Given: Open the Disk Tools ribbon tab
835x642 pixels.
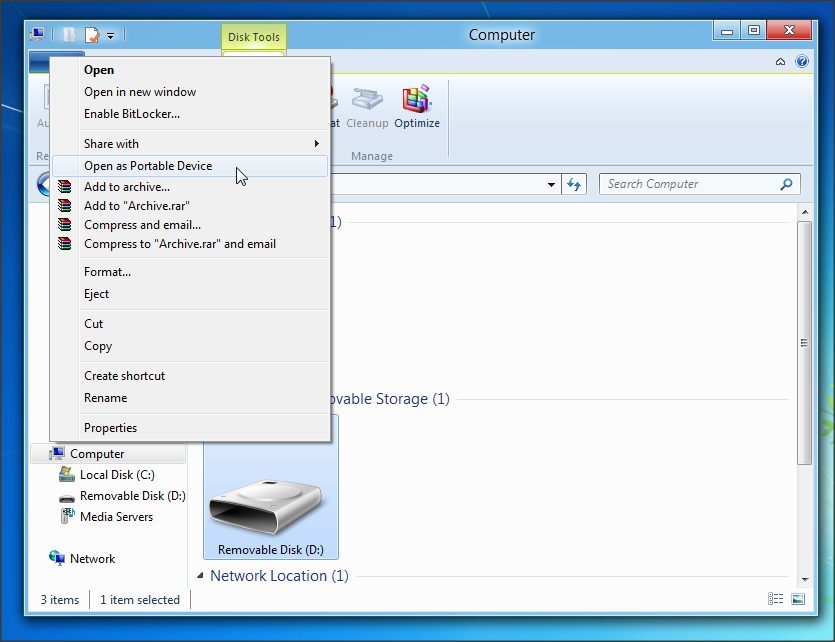Looking at the screenshot, I should click(254, 38).
